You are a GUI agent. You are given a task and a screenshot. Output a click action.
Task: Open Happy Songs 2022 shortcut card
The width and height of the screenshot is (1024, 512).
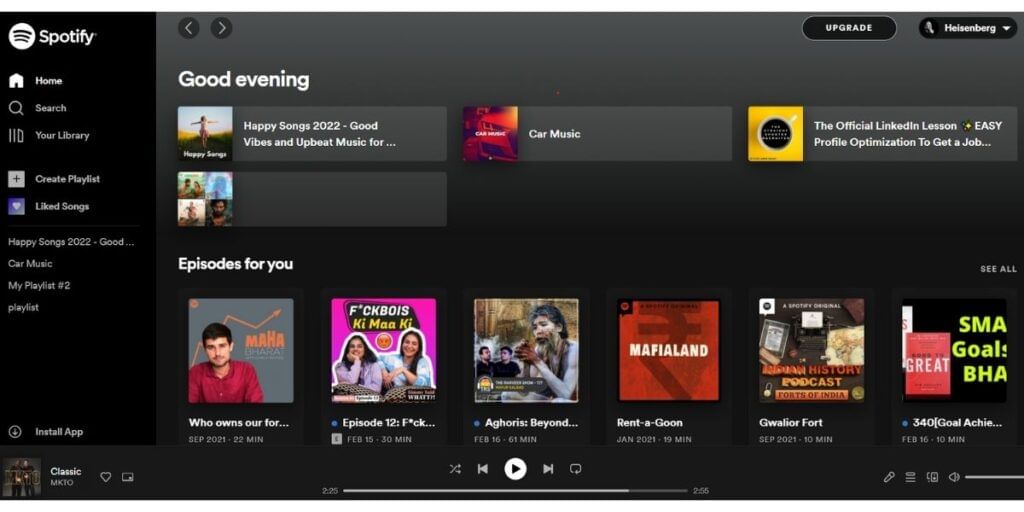click(x=312, y=134)
